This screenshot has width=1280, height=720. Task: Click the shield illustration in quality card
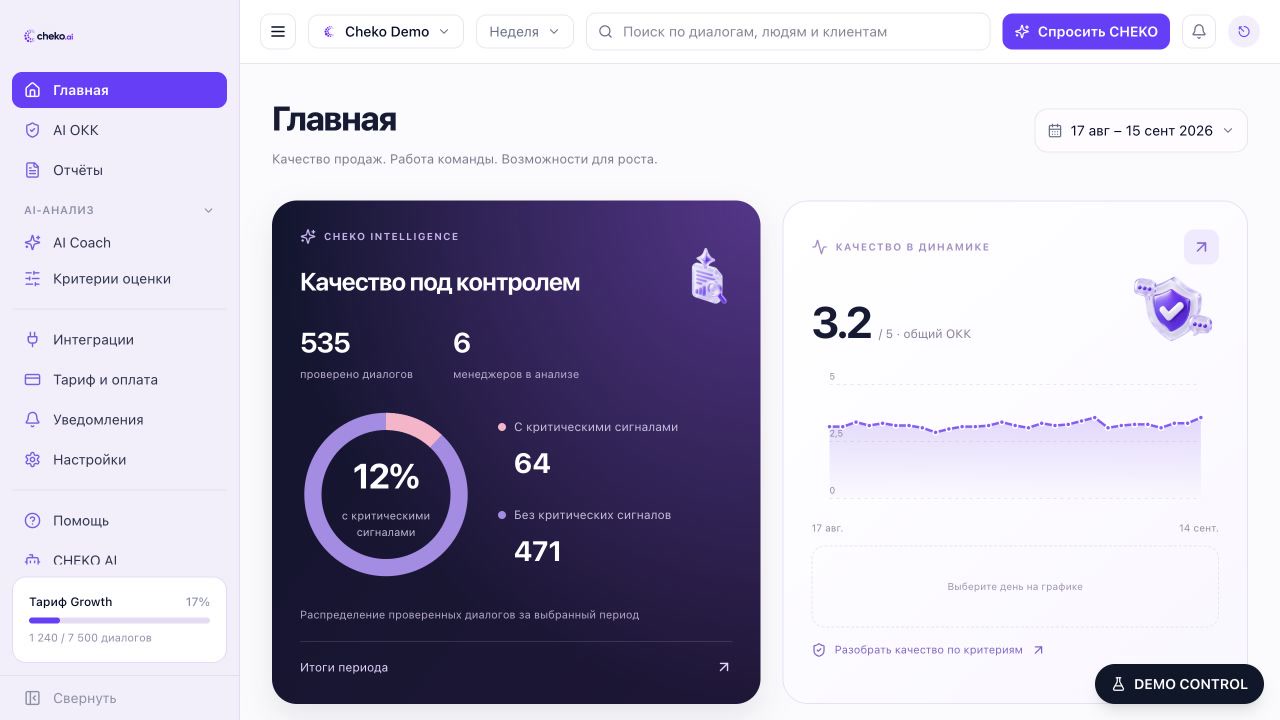tap(1173, 308)
